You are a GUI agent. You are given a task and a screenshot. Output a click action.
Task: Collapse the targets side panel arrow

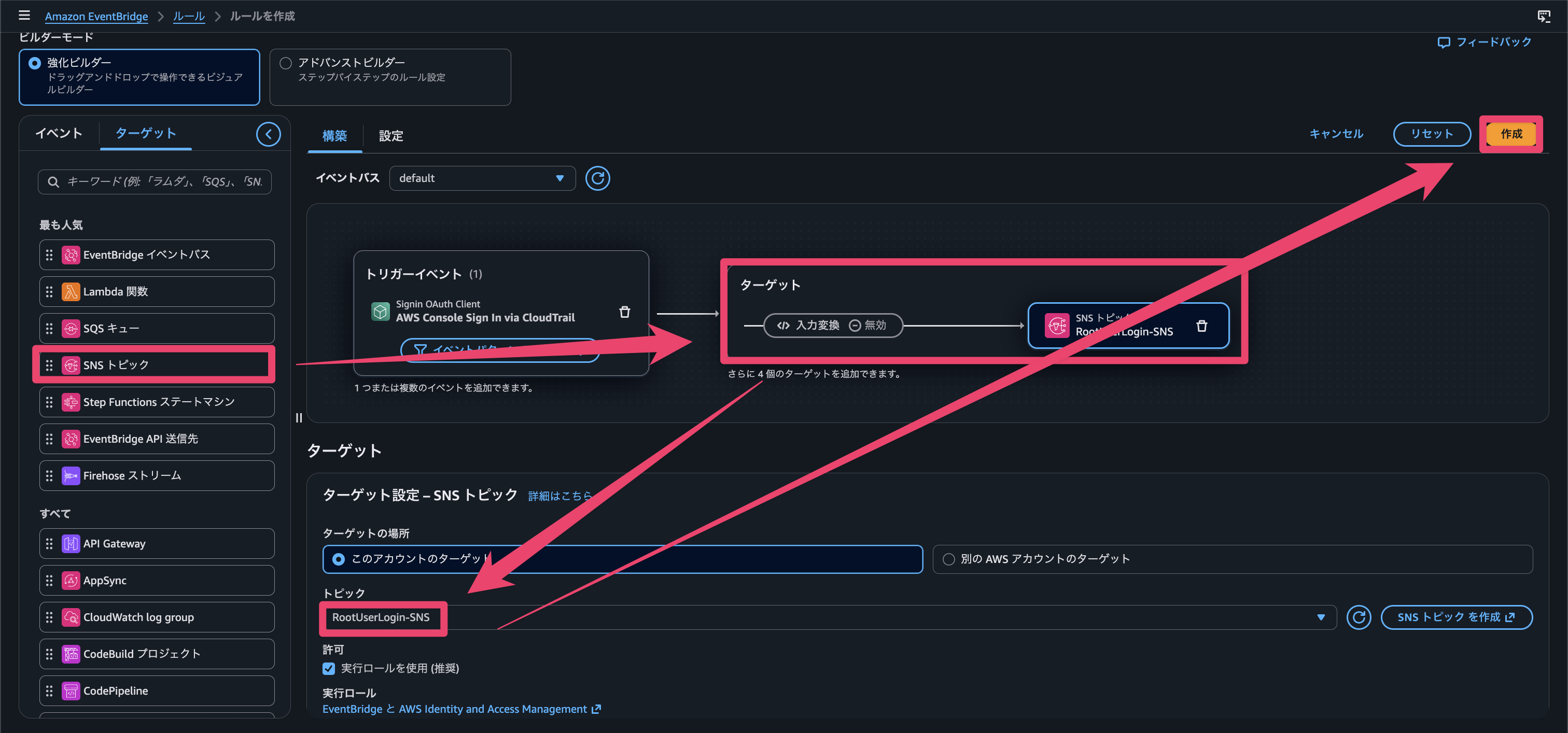[269, 134]
